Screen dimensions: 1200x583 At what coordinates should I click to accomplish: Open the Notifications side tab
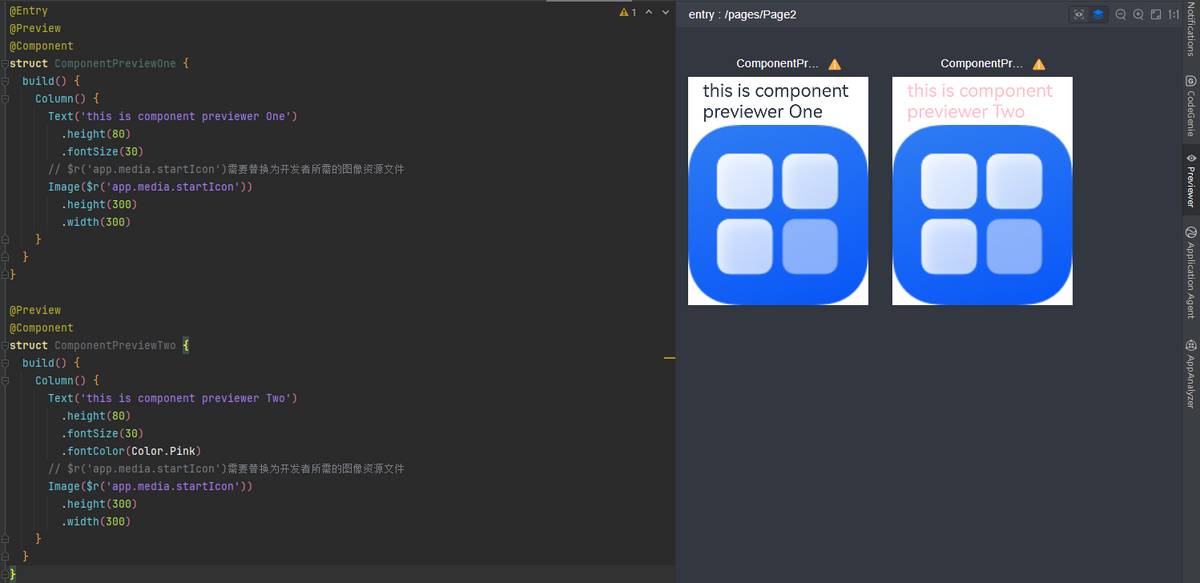pyautogui.click(x=1190, y=28)
